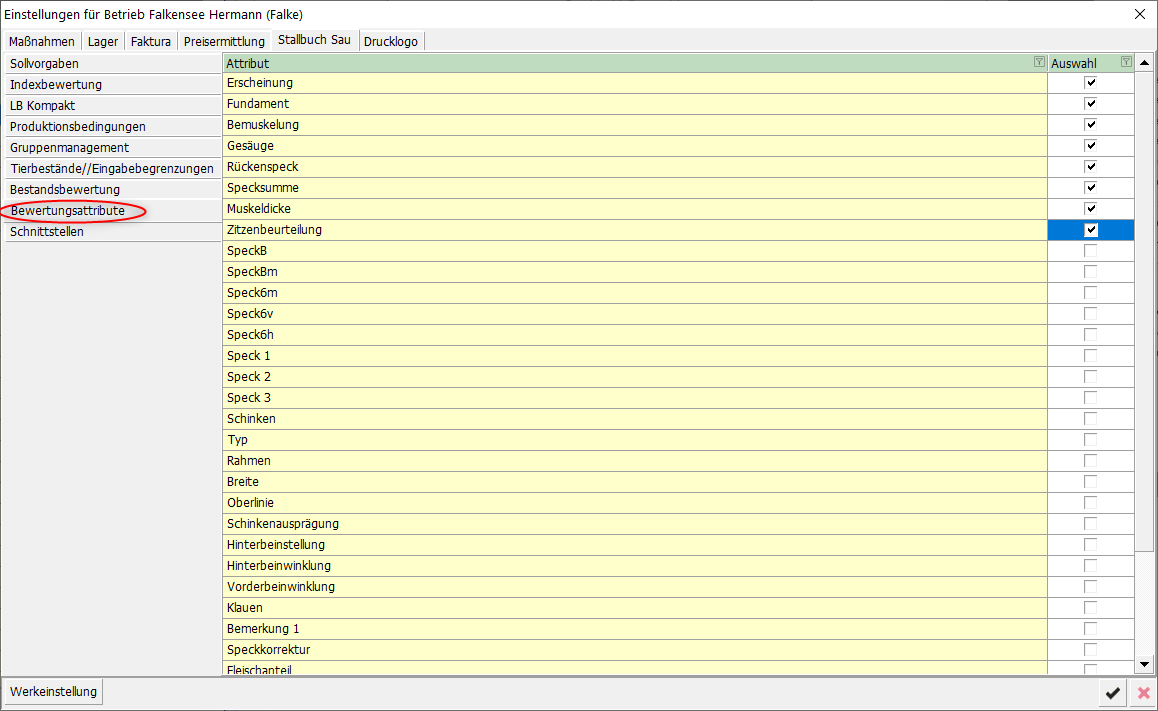Viewport: 1158px width, 711px height.
Task: Open filter icon in Auswahl column header
Action: 1126,63
